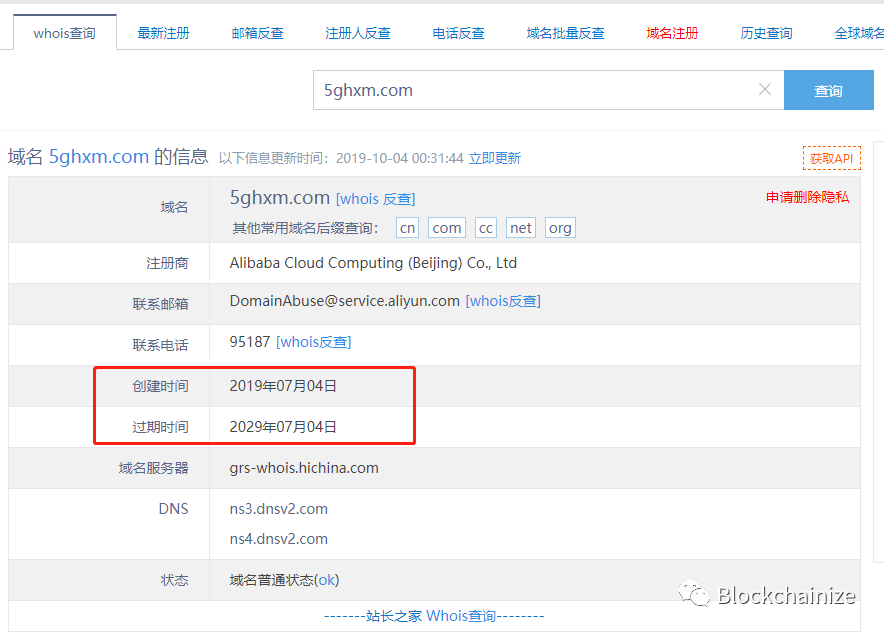Select creation date 2019年07月04日
This screenshot has height=632, width=884.
pyautogui.click(x=283, y=386)
